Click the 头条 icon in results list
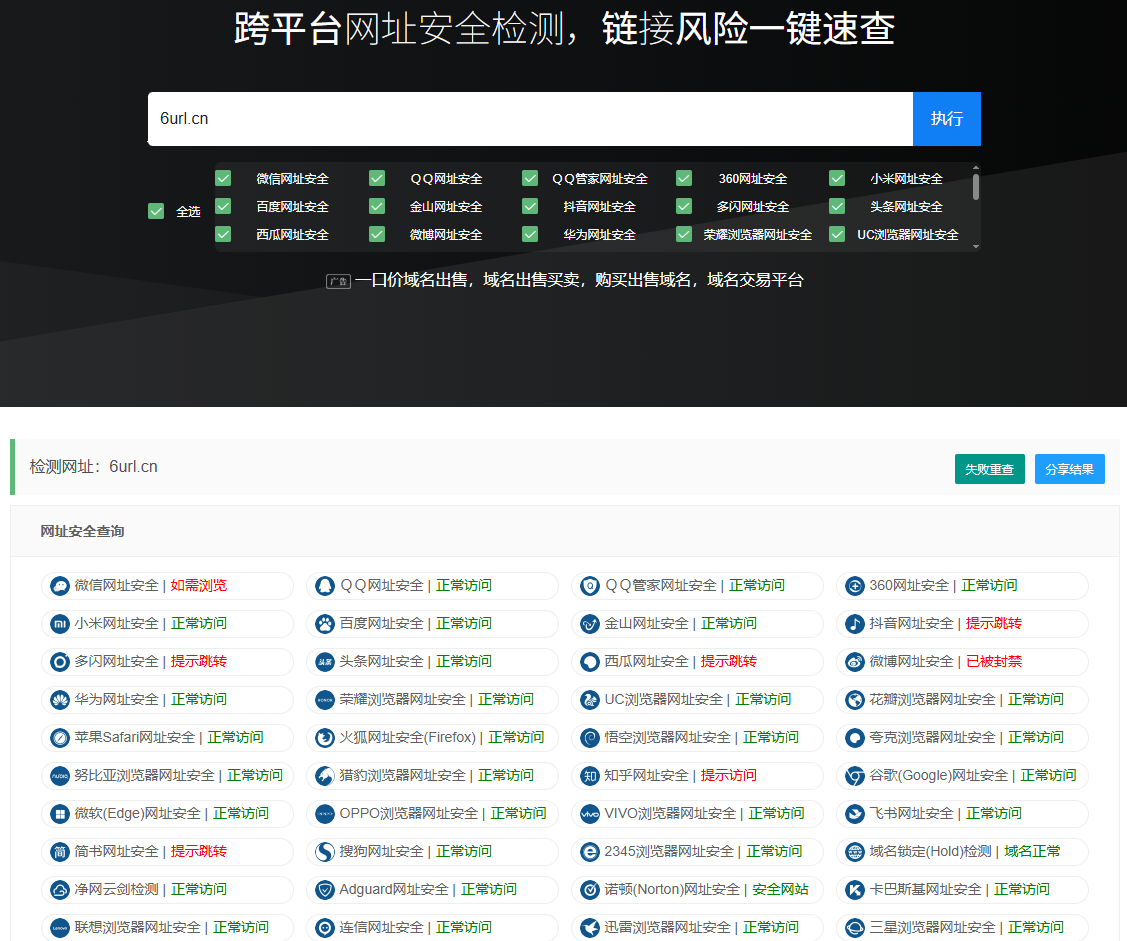 coord(325,662)
